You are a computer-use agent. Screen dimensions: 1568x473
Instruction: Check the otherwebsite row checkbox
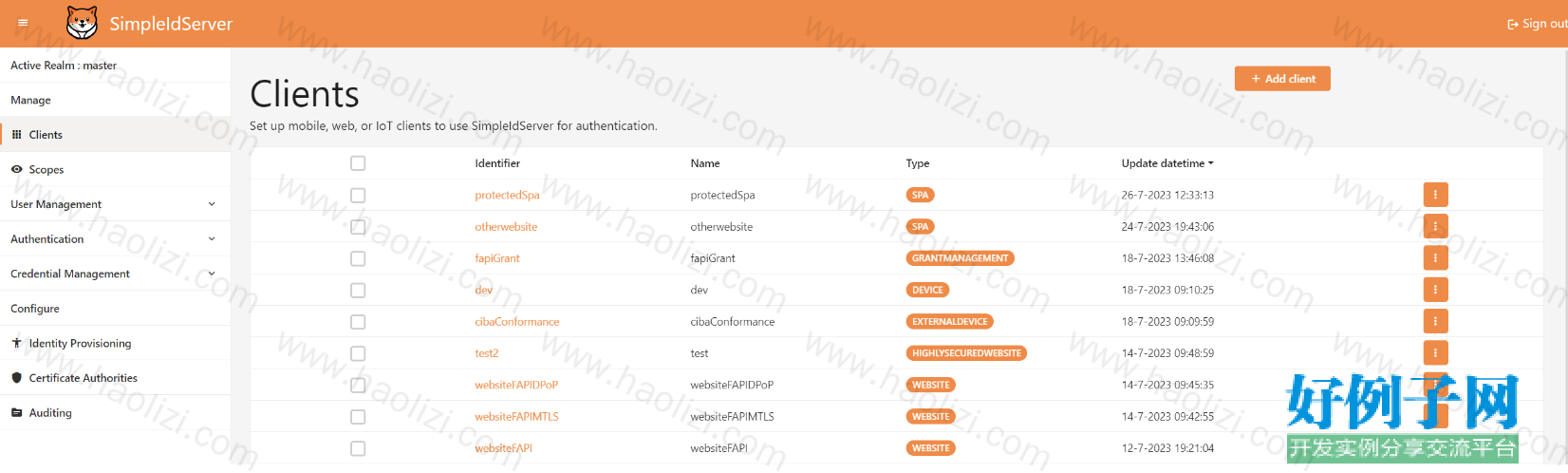358,226
